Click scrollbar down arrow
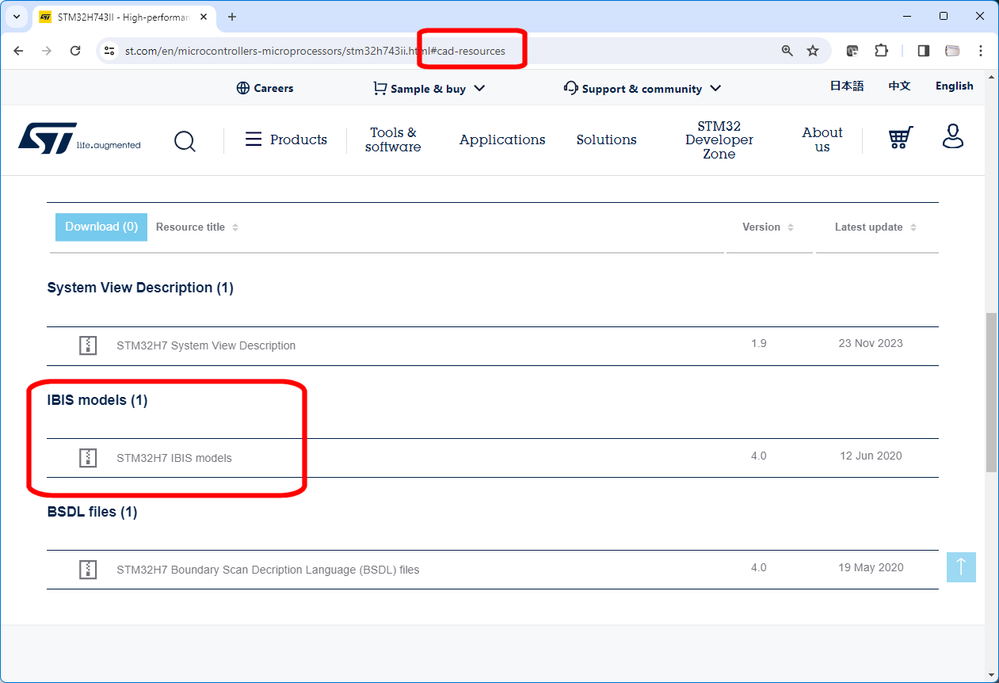Screen dimensions: 999x683 point(991,675)
